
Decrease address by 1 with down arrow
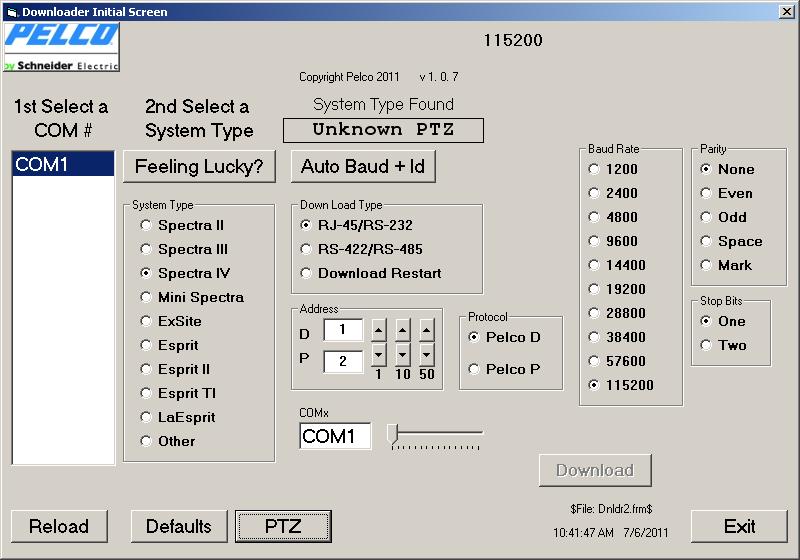coord(379,354)
